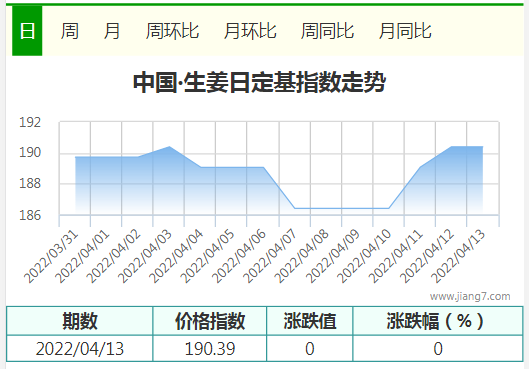Viewport: 529px width, 369px height.
Task: Click the 2022/04/01 axis label
Action: 83,256
